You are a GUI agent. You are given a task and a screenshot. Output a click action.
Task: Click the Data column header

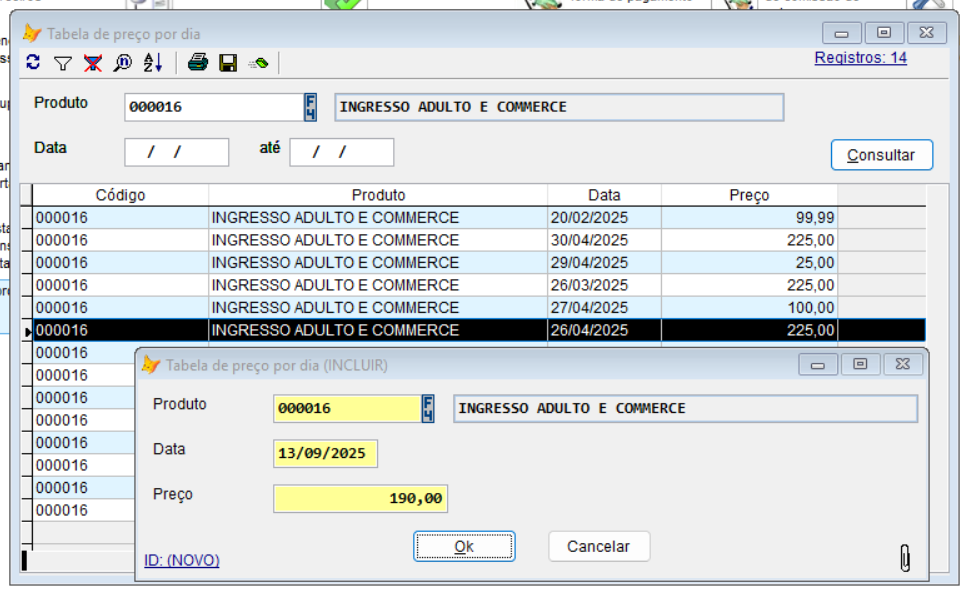coord(604,195)
